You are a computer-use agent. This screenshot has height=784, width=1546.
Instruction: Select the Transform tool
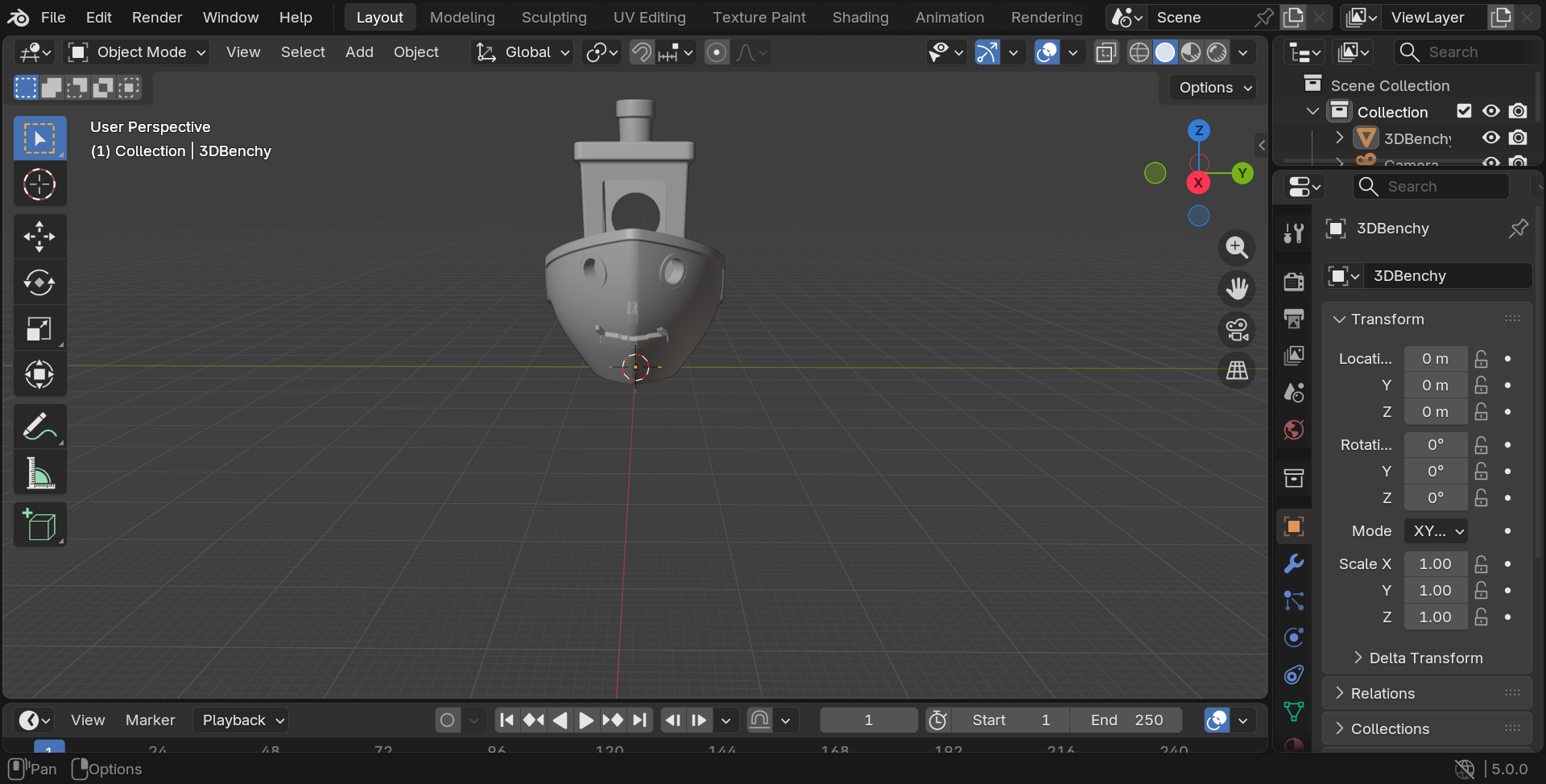39,374
